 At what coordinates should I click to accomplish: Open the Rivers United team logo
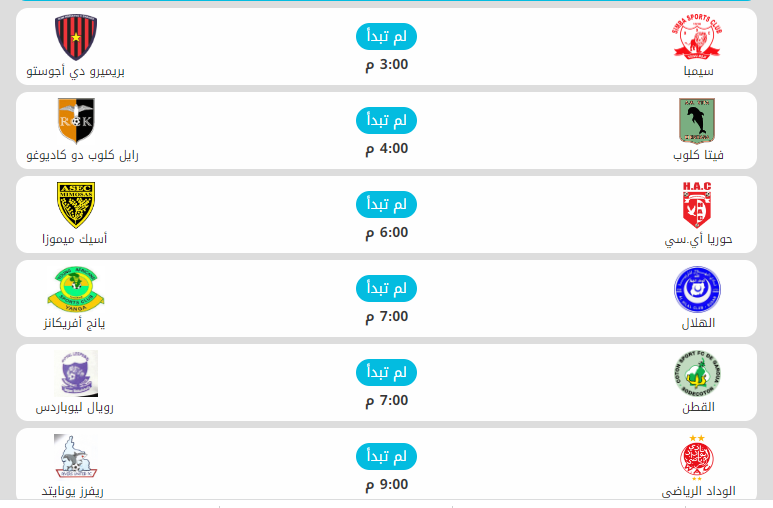tap(75, 457)
